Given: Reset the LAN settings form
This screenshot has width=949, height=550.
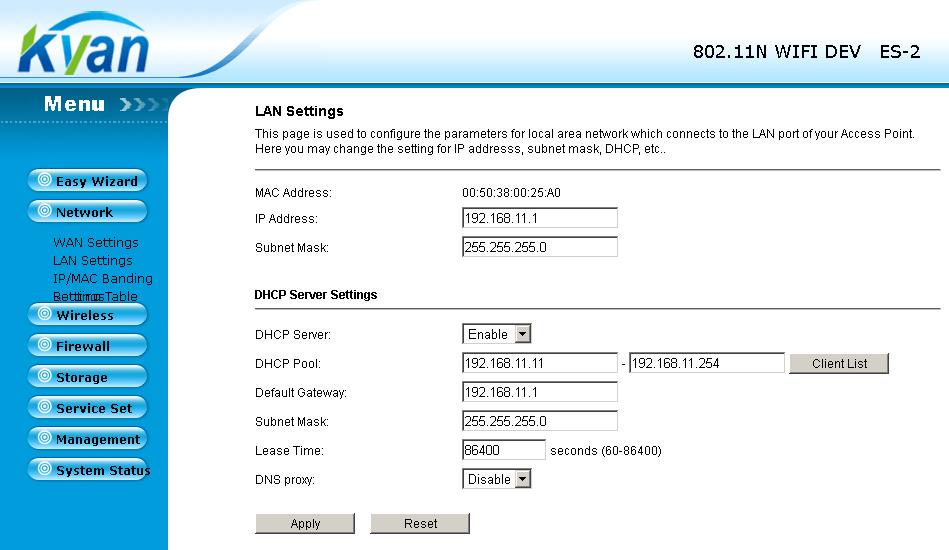Looking at the screenshot, I should [420, 523].
